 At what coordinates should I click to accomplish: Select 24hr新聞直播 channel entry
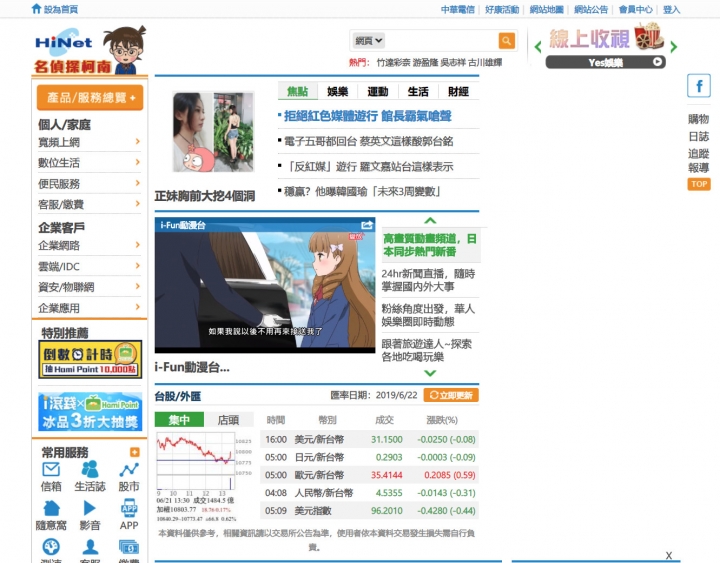pos(429,280)
